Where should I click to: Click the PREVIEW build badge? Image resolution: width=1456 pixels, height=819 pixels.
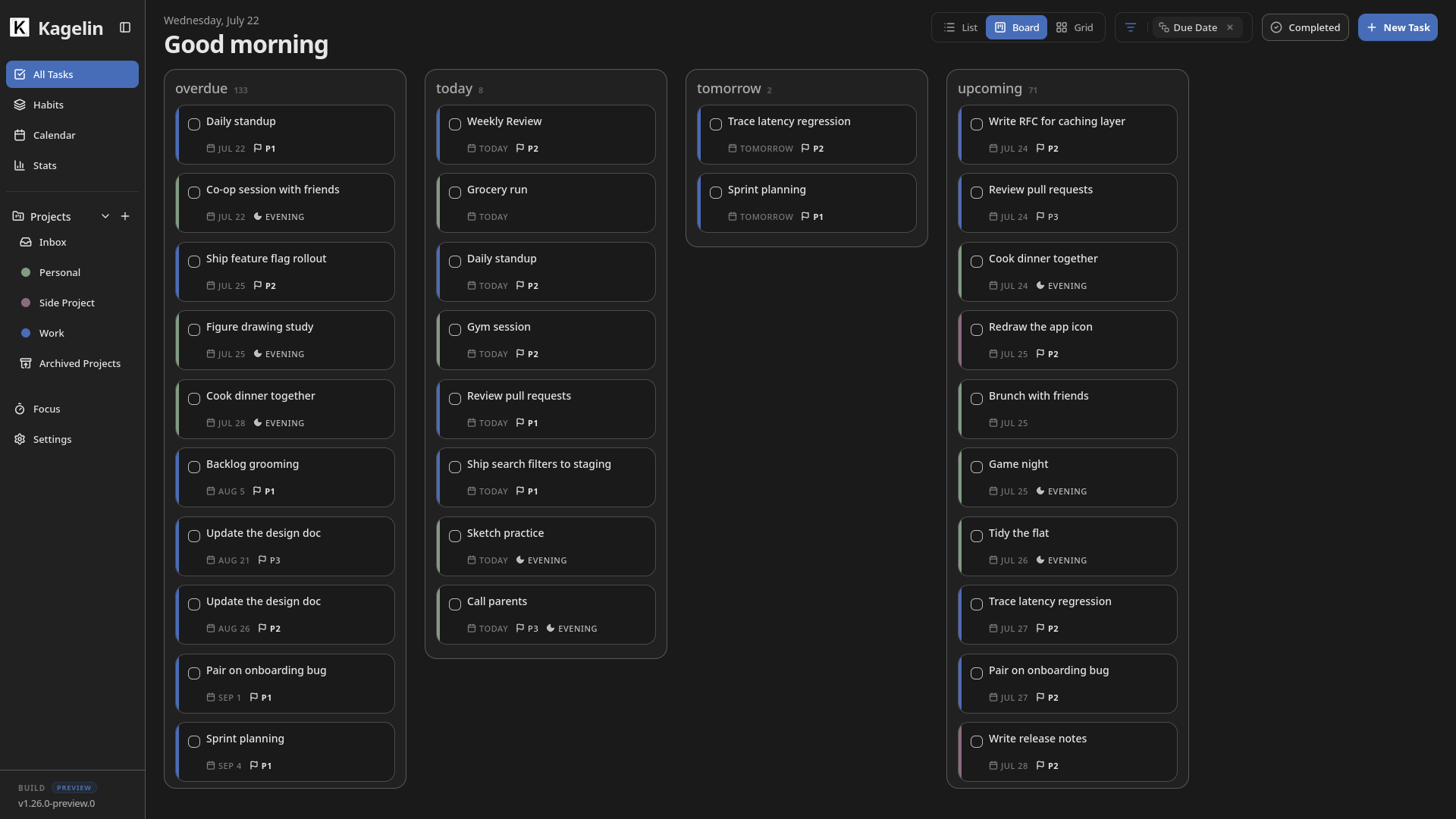(74, 788)
